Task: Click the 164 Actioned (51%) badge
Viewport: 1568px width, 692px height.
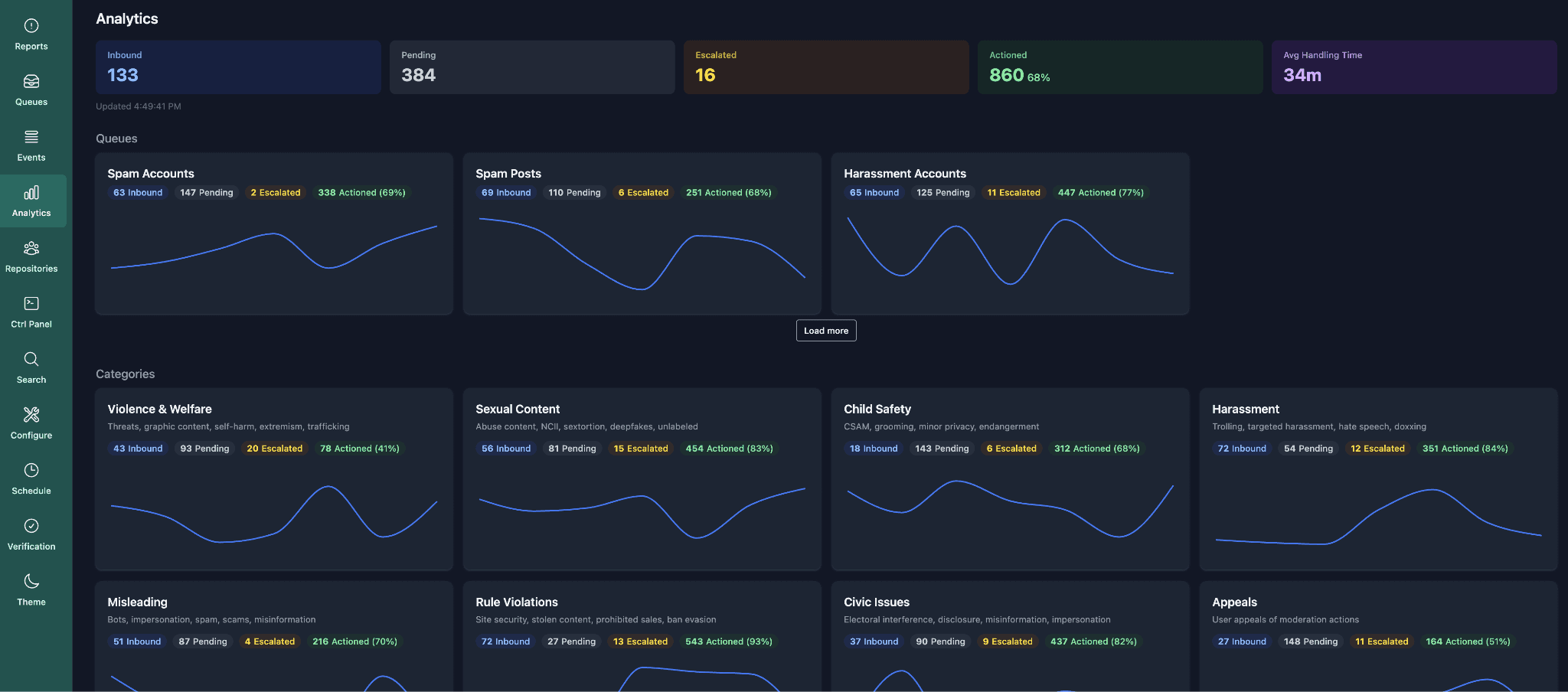Action: 1468,641
